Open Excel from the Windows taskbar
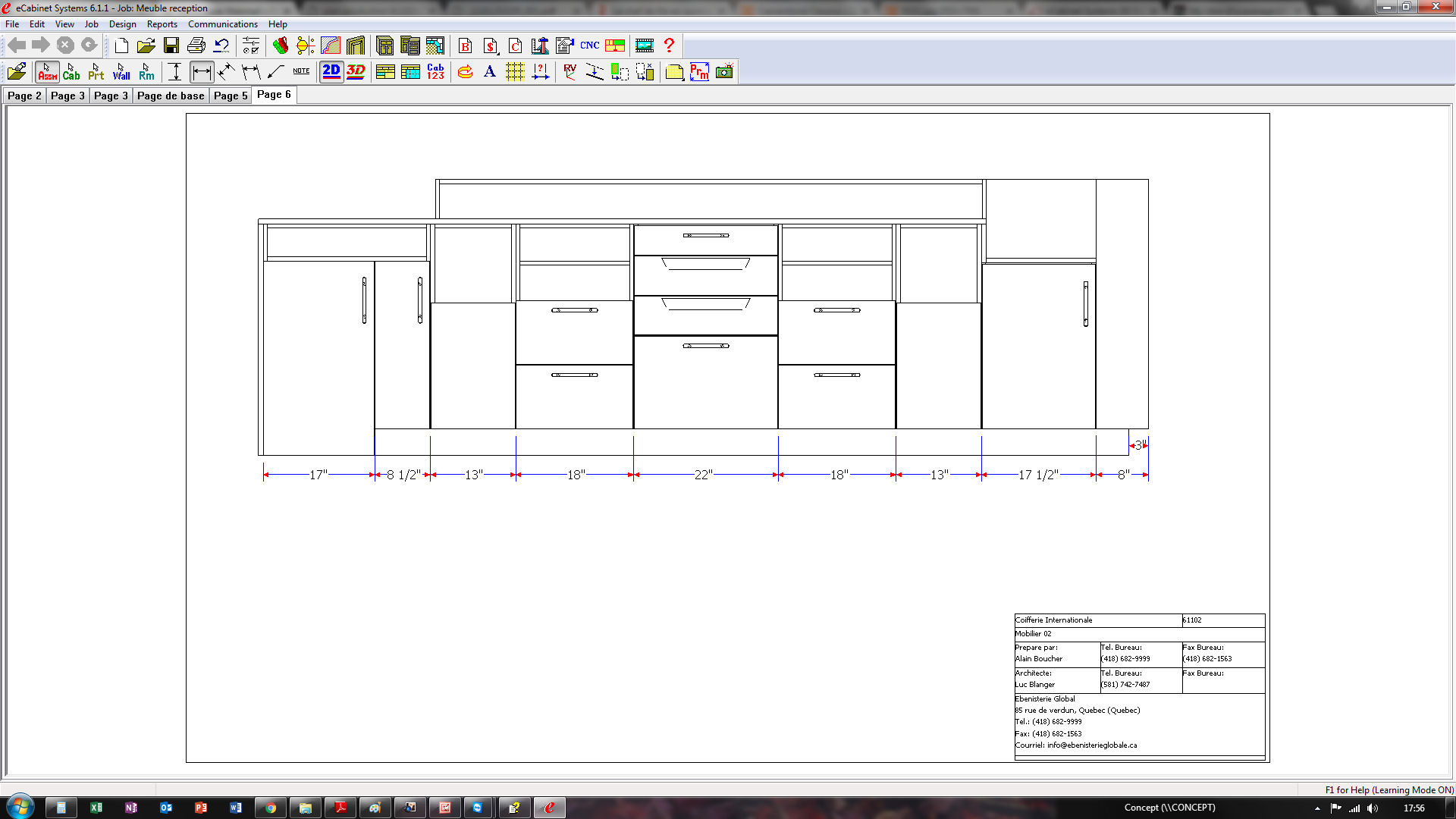 pyautogui.click(x=96, y=808)
